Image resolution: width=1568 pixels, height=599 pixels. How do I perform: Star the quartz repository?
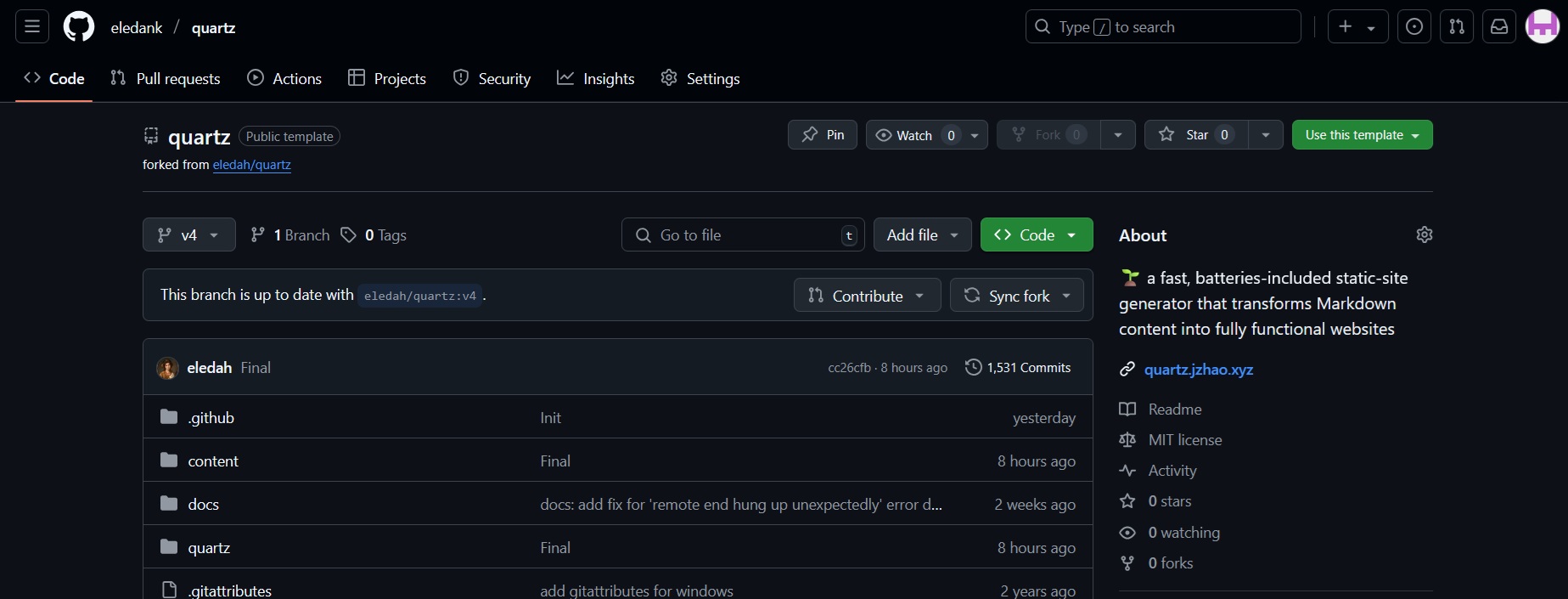tap(1196, 135)
